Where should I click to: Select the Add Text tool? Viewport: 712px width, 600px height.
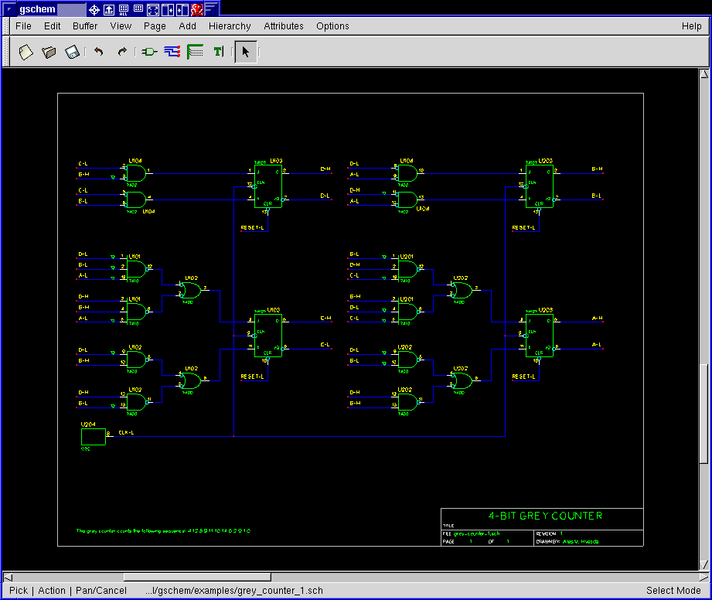[219, 52]
